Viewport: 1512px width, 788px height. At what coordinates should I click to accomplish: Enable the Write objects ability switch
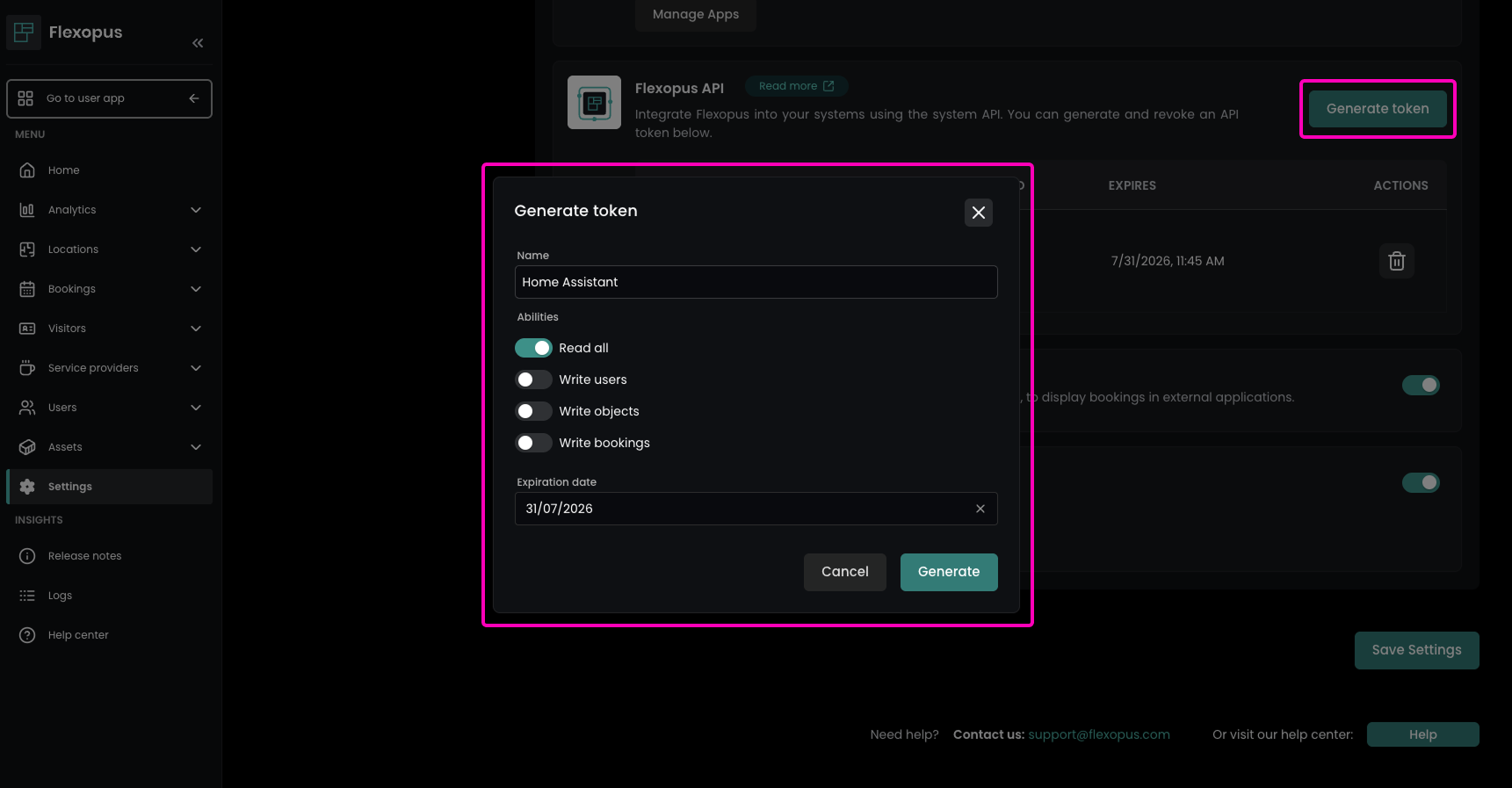[x=533, y=411]
